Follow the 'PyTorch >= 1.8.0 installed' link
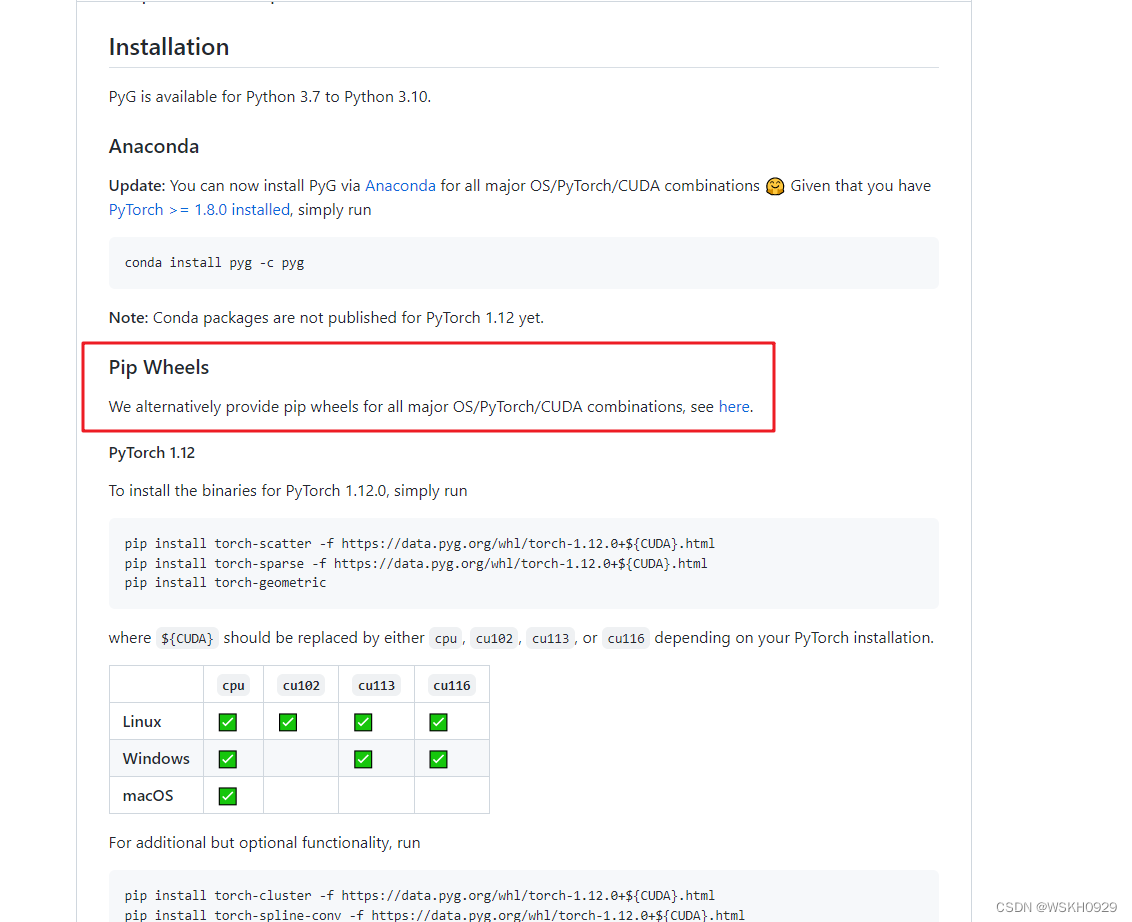 pyautogui.click(x=199, y=210)
